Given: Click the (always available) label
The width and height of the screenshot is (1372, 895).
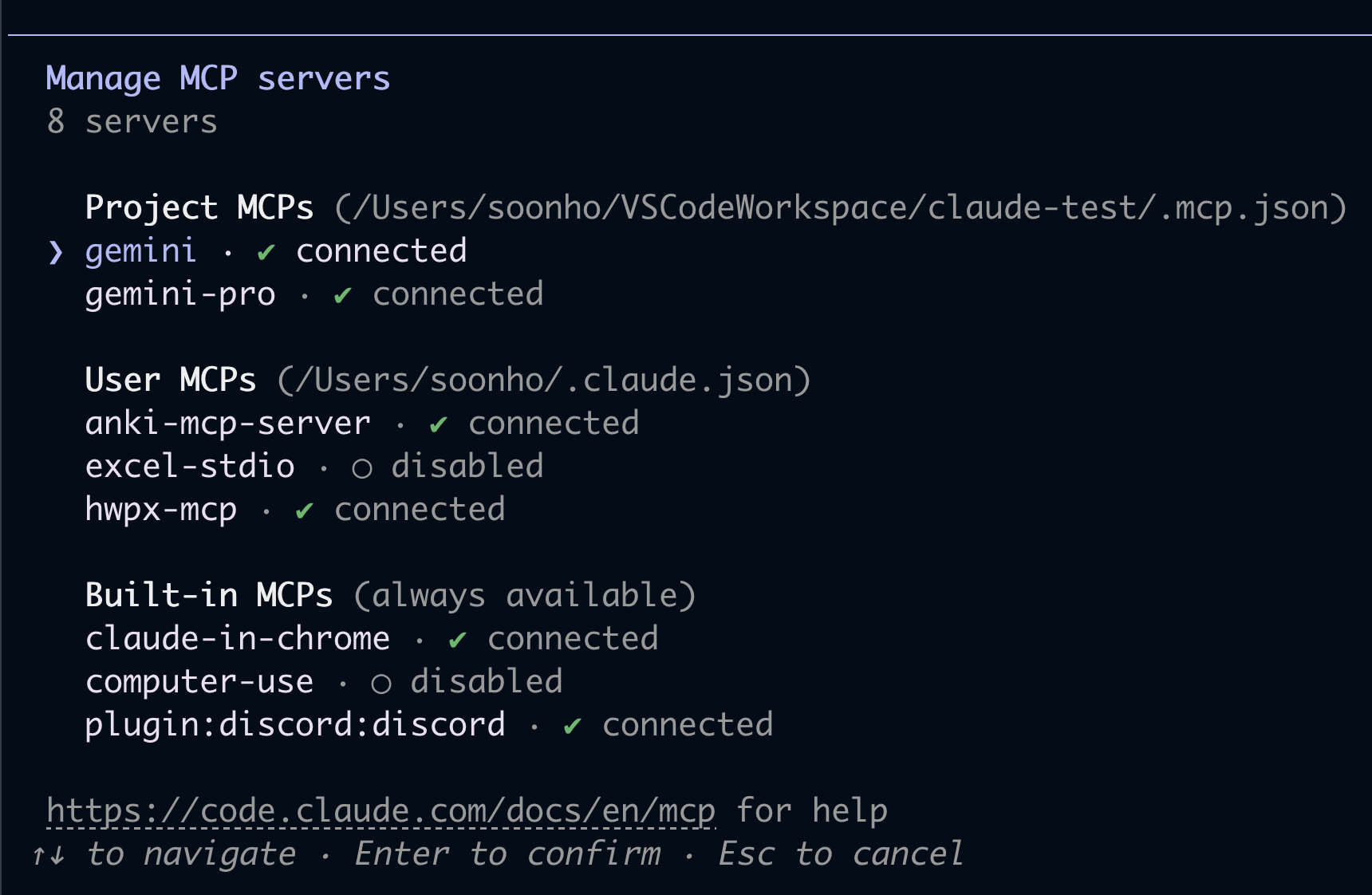Looking at the screenshot, I should point(525,596).
